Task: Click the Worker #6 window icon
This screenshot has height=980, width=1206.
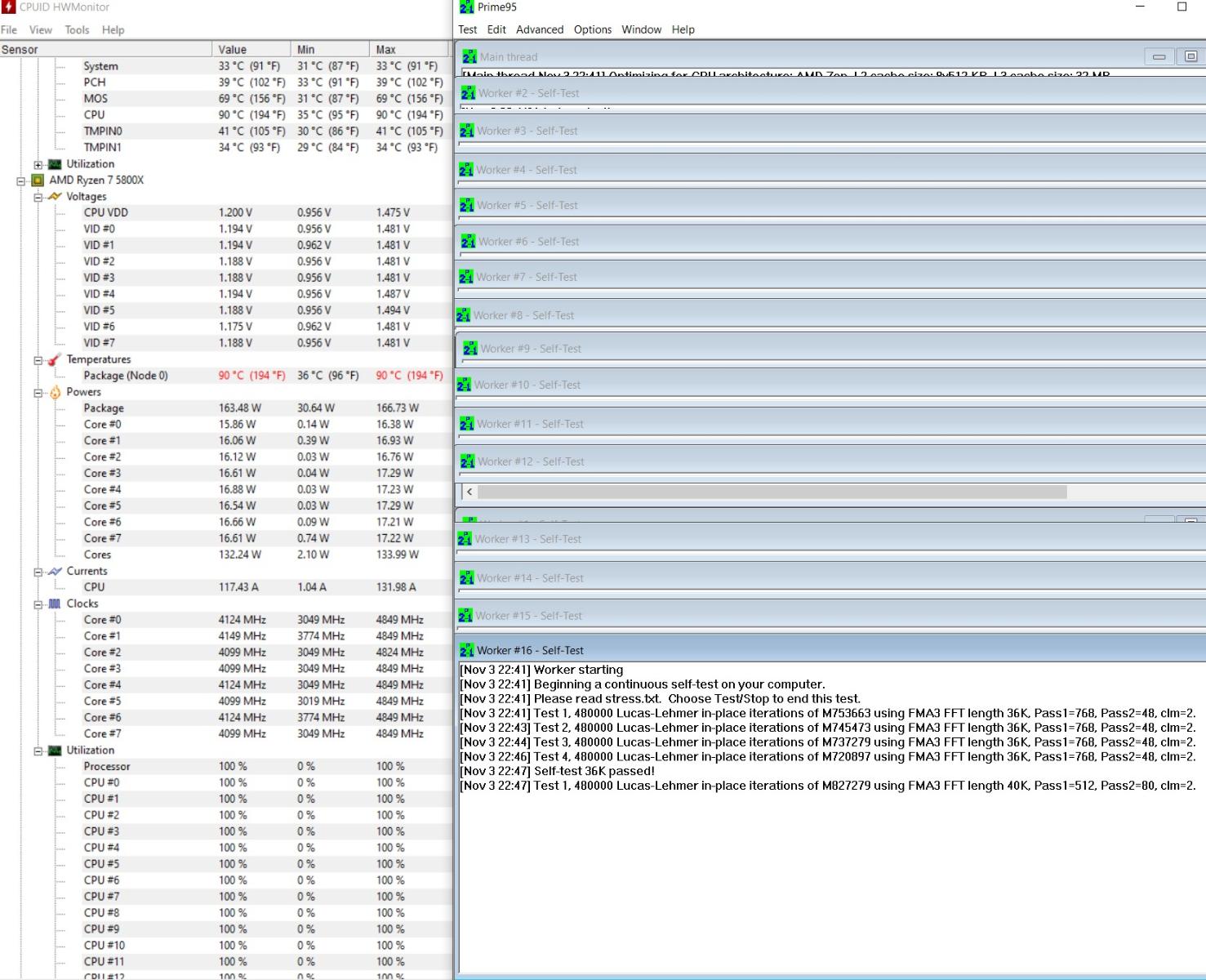Action: point(469,242)
